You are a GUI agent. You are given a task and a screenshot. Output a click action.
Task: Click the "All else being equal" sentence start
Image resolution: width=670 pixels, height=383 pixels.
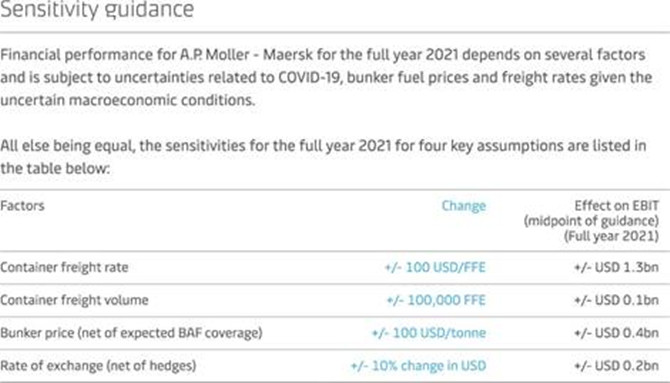68,146
